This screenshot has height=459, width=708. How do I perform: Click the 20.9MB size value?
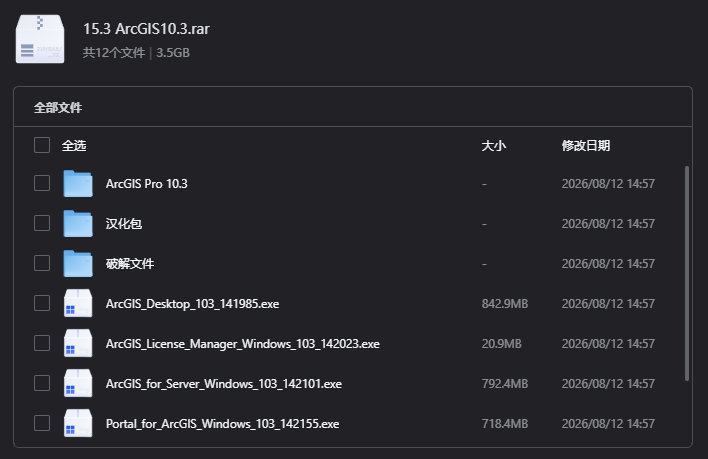[502, 344]
